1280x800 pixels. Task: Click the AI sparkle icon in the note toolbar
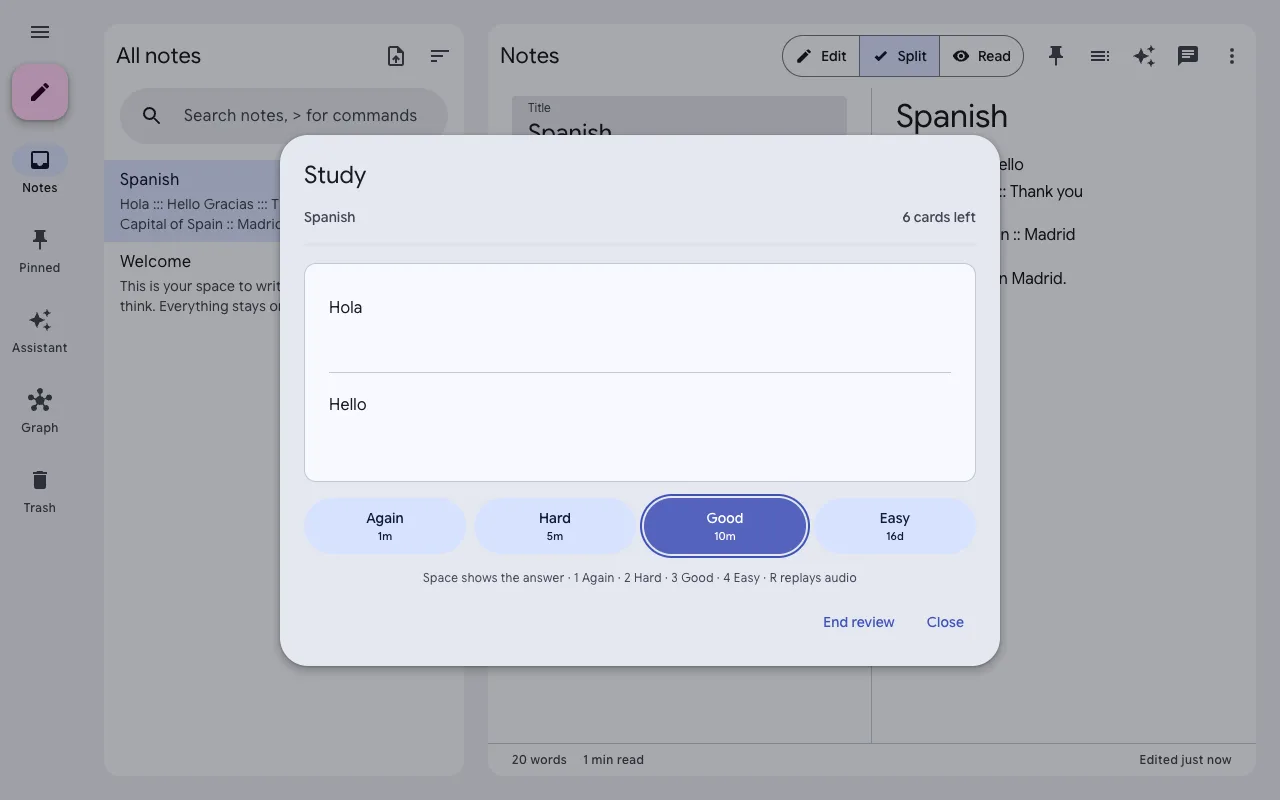pyautogui.click(x=1144, y=56)
